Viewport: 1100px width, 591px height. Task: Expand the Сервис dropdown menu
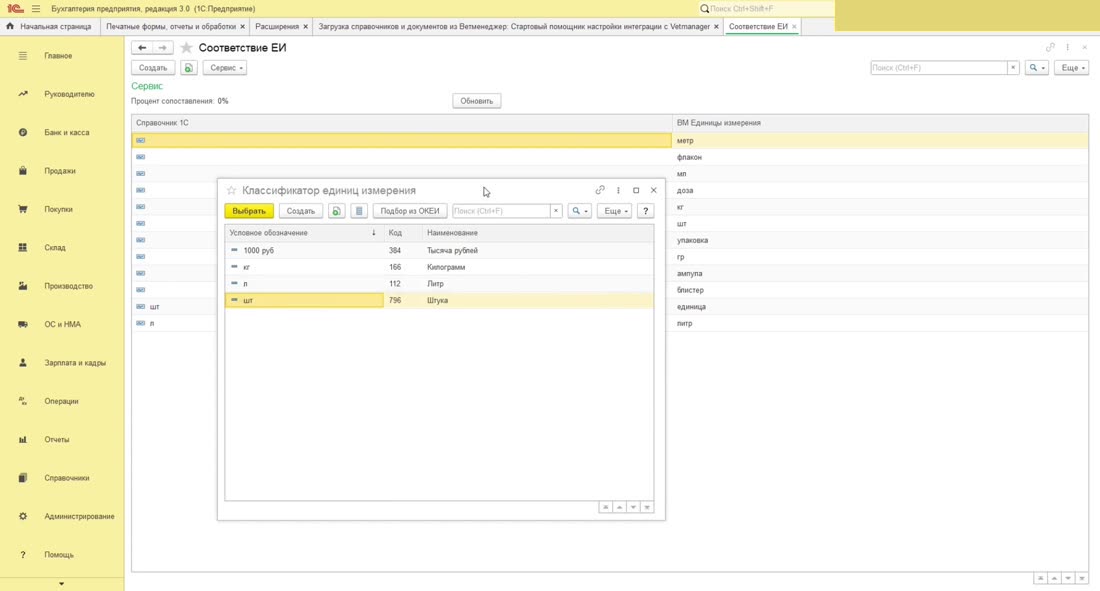tap(225, 68)
